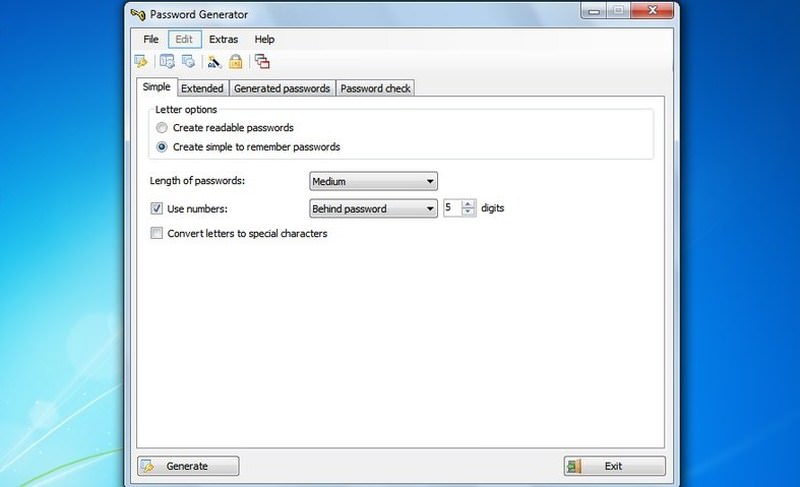
Task: Click the second grayed blue toolbar icon
Action: pos(189,62)
